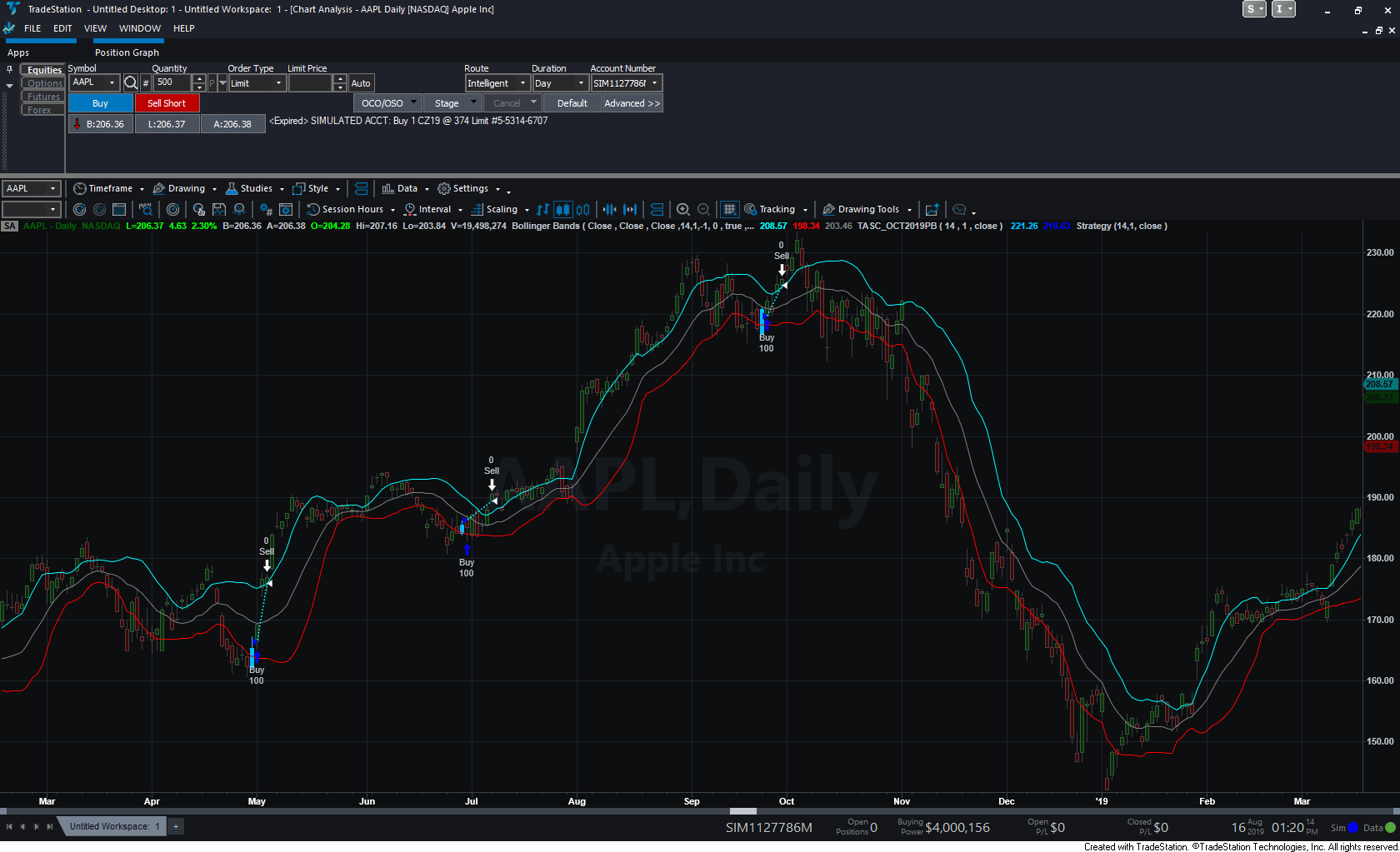Click the scan search icon
1400x852 pixels.
pos(146,210)
